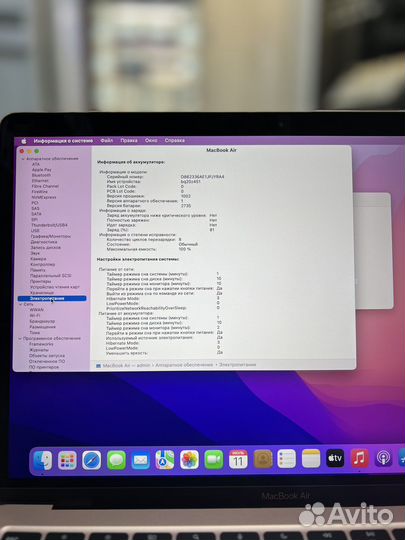Collapse the Сеть section
Image resolution: width=405 pixels, height=540 pixels.
click(x=21, y=304)
